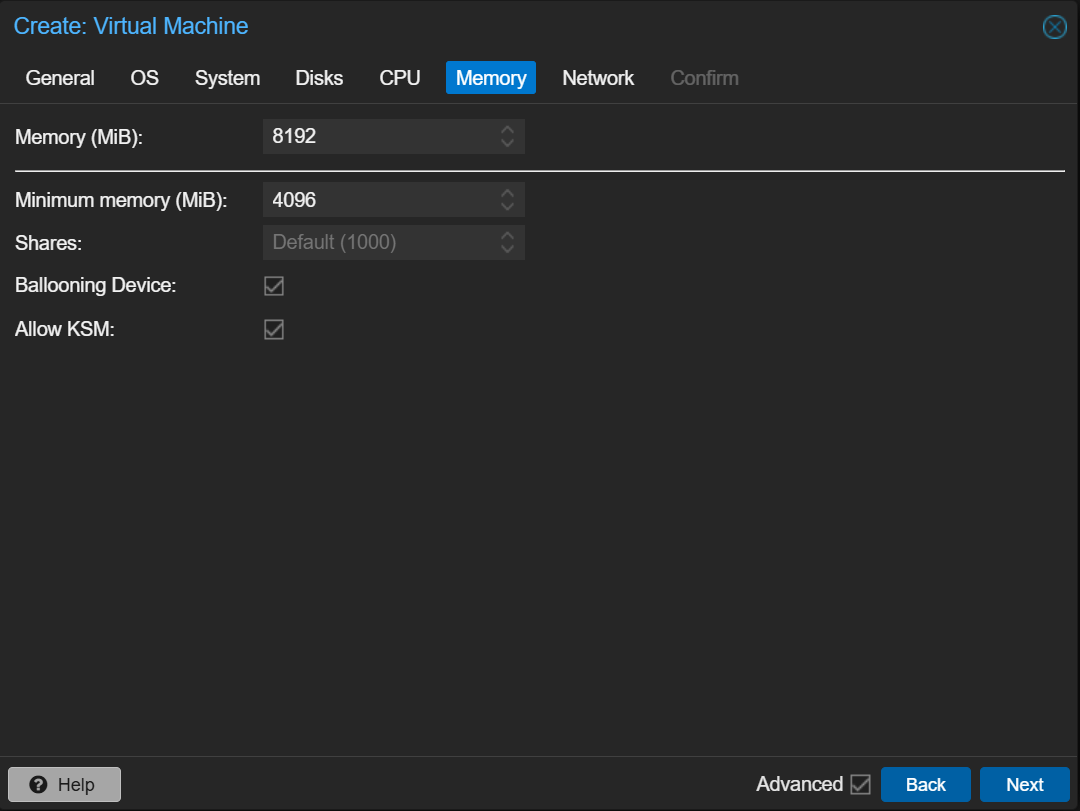Screen dimensions: 1080x811
Task: Decrease Minimum memory with down spinner arrow
Action: pos(507,206)
